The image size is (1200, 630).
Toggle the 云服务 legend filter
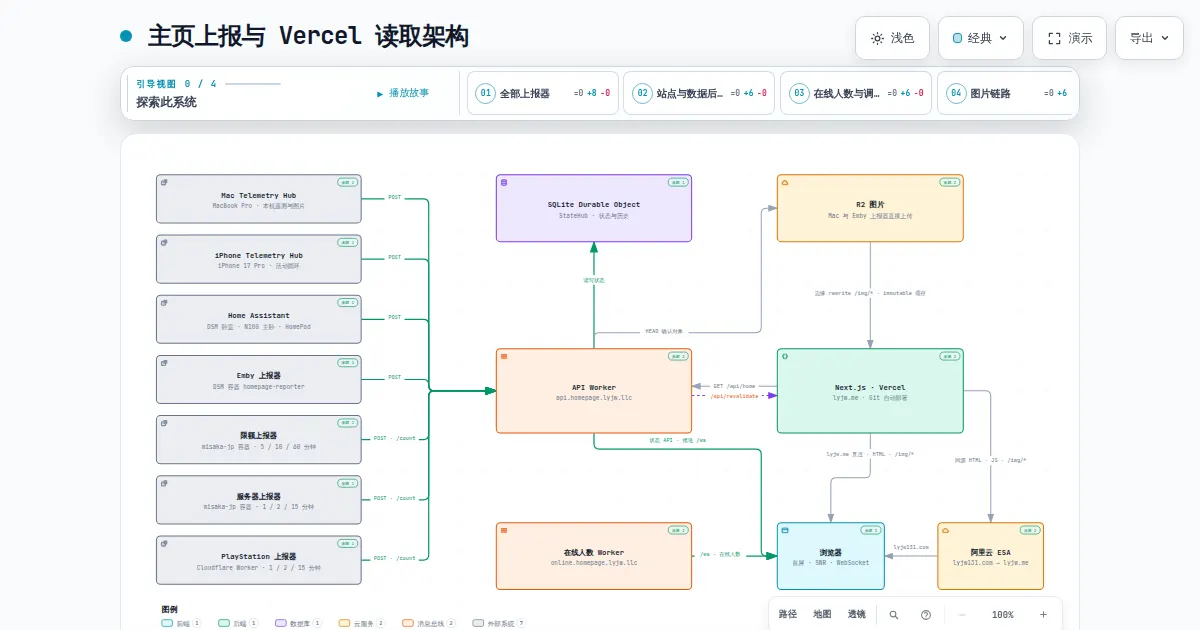tap(362, 623)
